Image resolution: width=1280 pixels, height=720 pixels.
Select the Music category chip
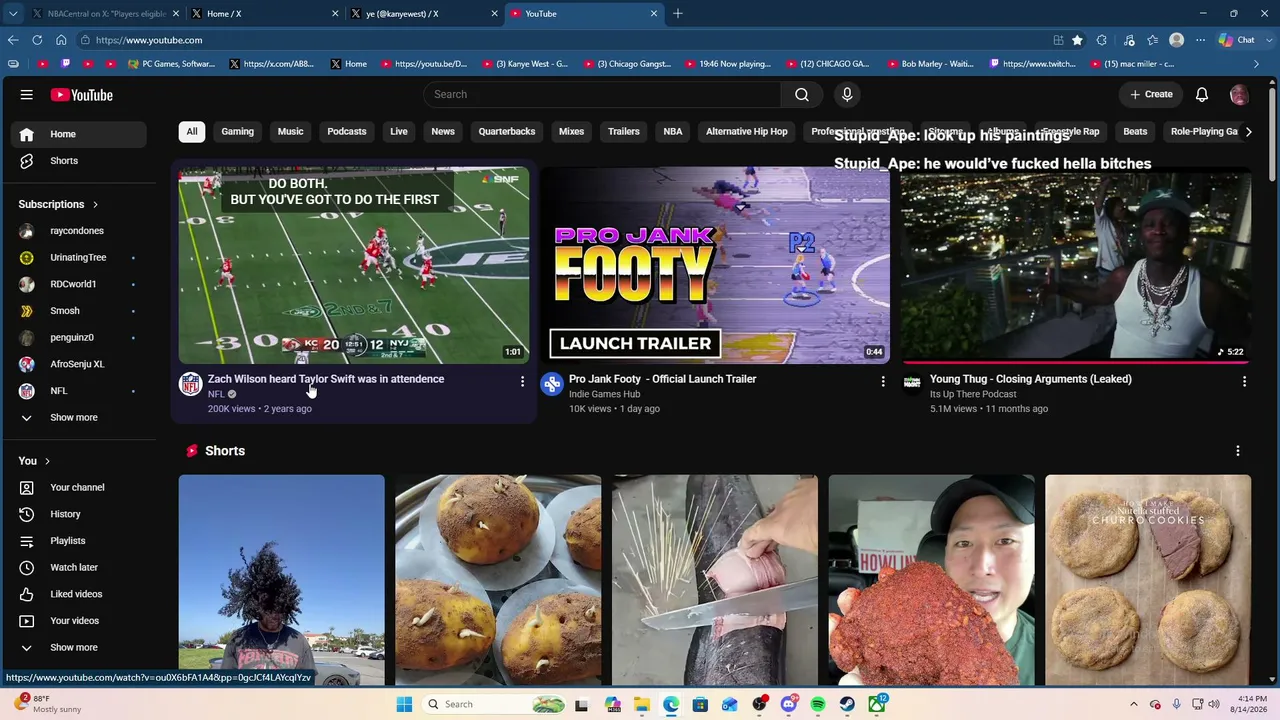290,131
